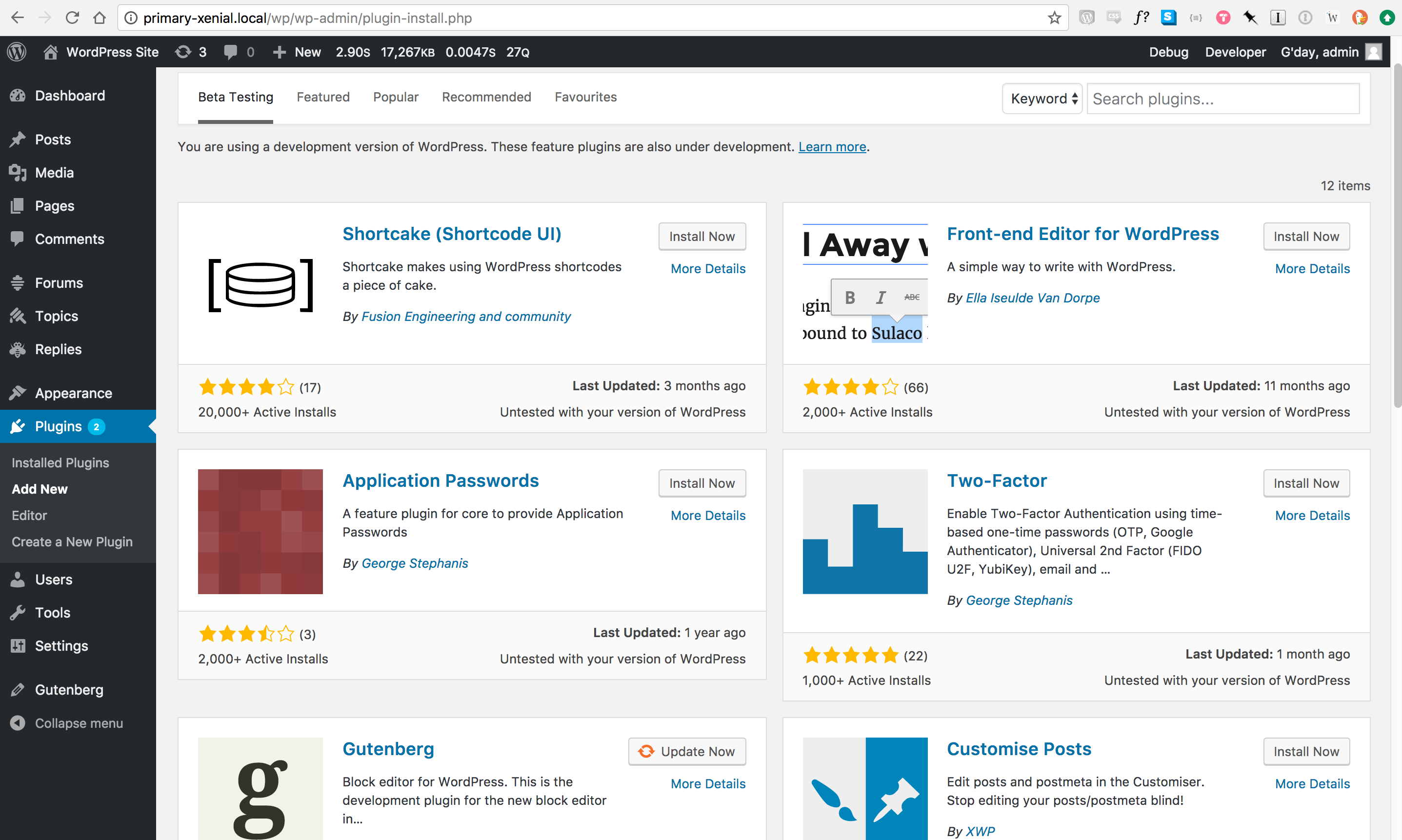Open the Gutenberg sidebar menu
The image size is (1402, 840).
point(78,689)
